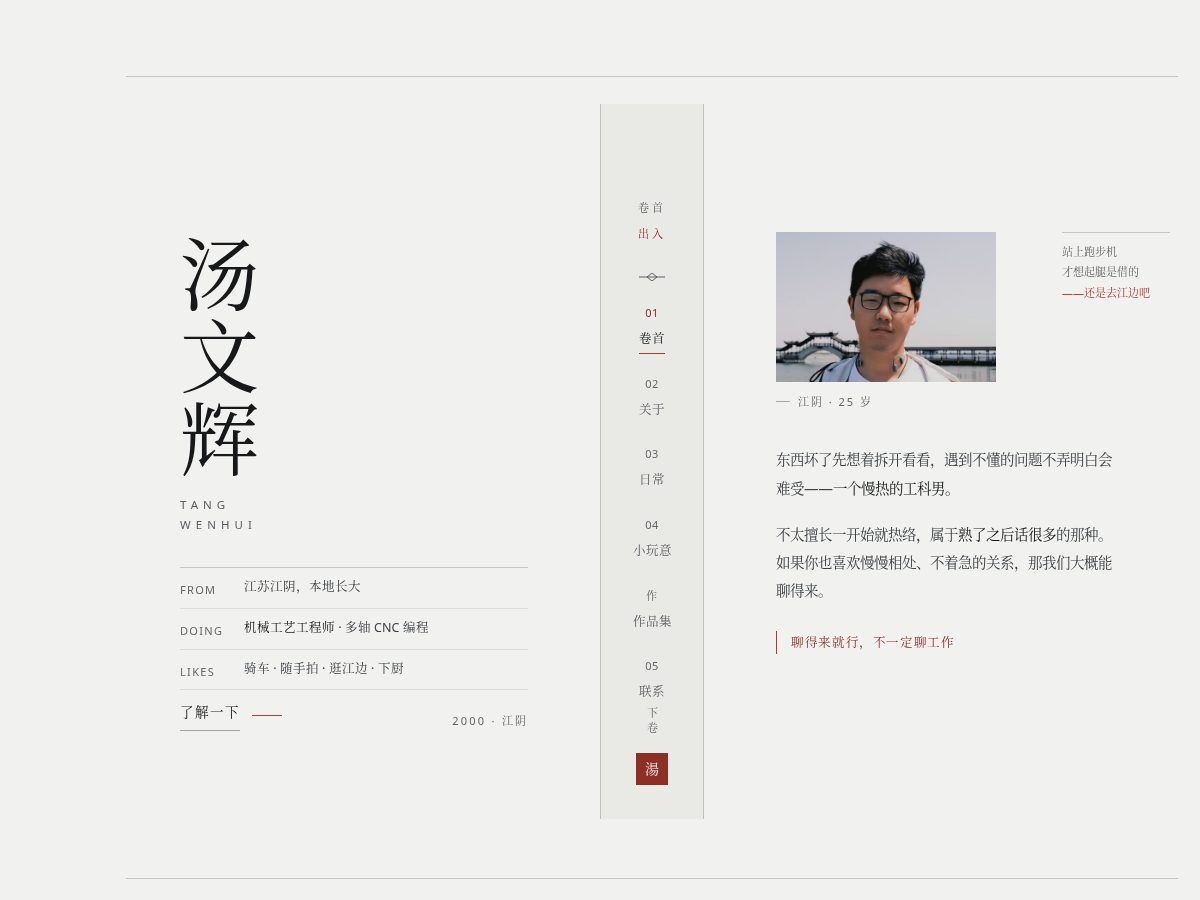Click 江苏江阴，本地长大 text
This screenshot has width=1200, height=900.
pos(302,587)
